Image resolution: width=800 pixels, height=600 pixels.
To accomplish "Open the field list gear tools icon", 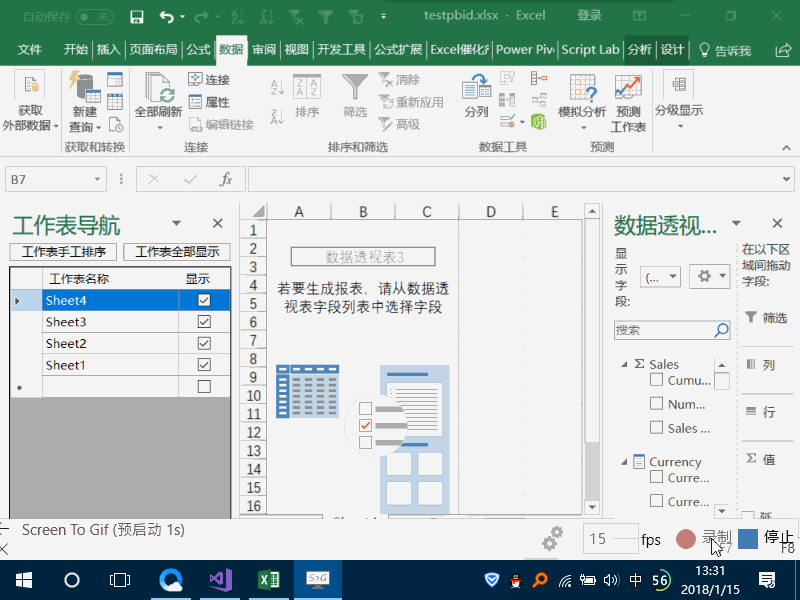I will 710,277.
